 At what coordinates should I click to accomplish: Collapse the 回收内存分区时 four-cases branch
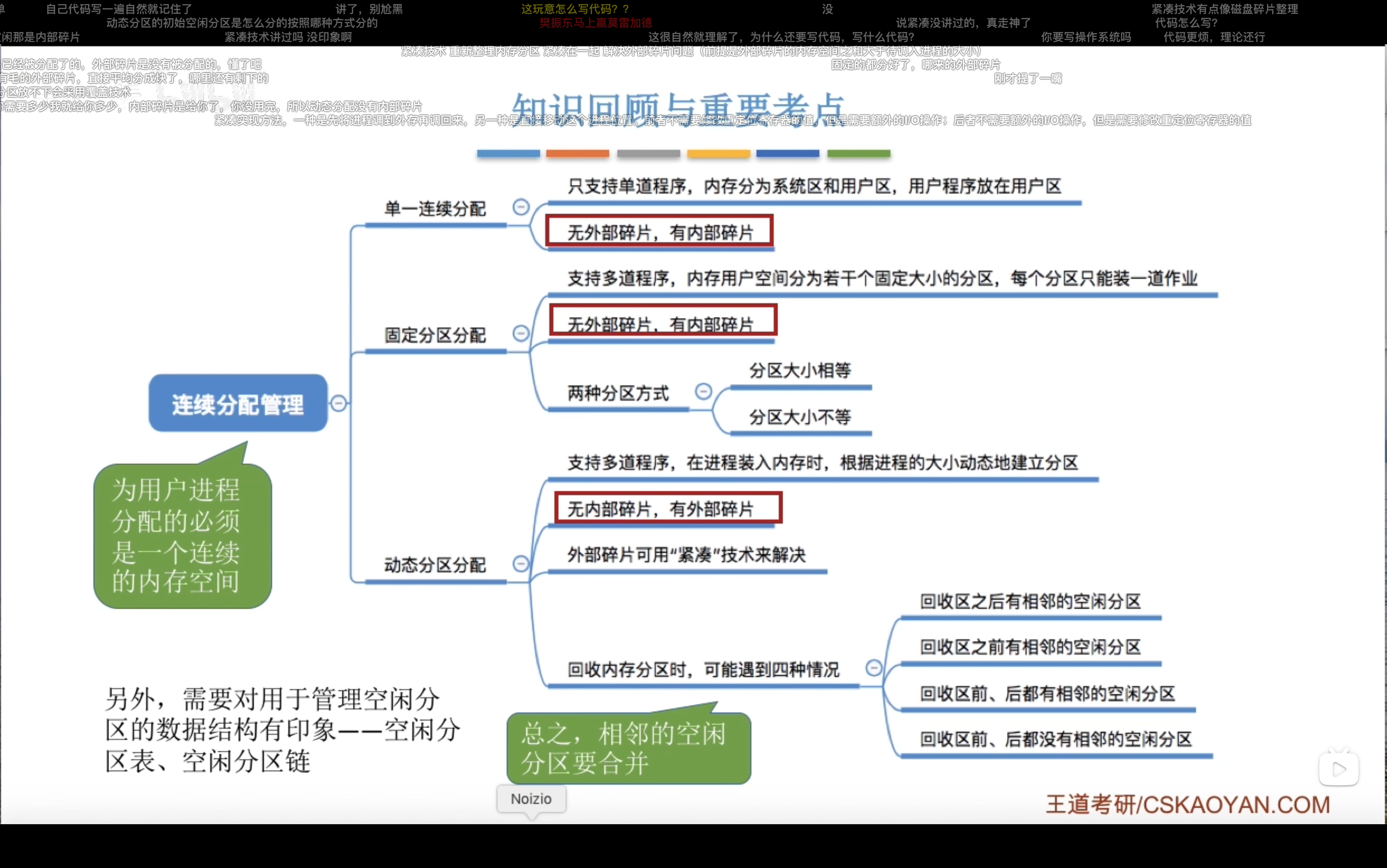coord(874,668)
